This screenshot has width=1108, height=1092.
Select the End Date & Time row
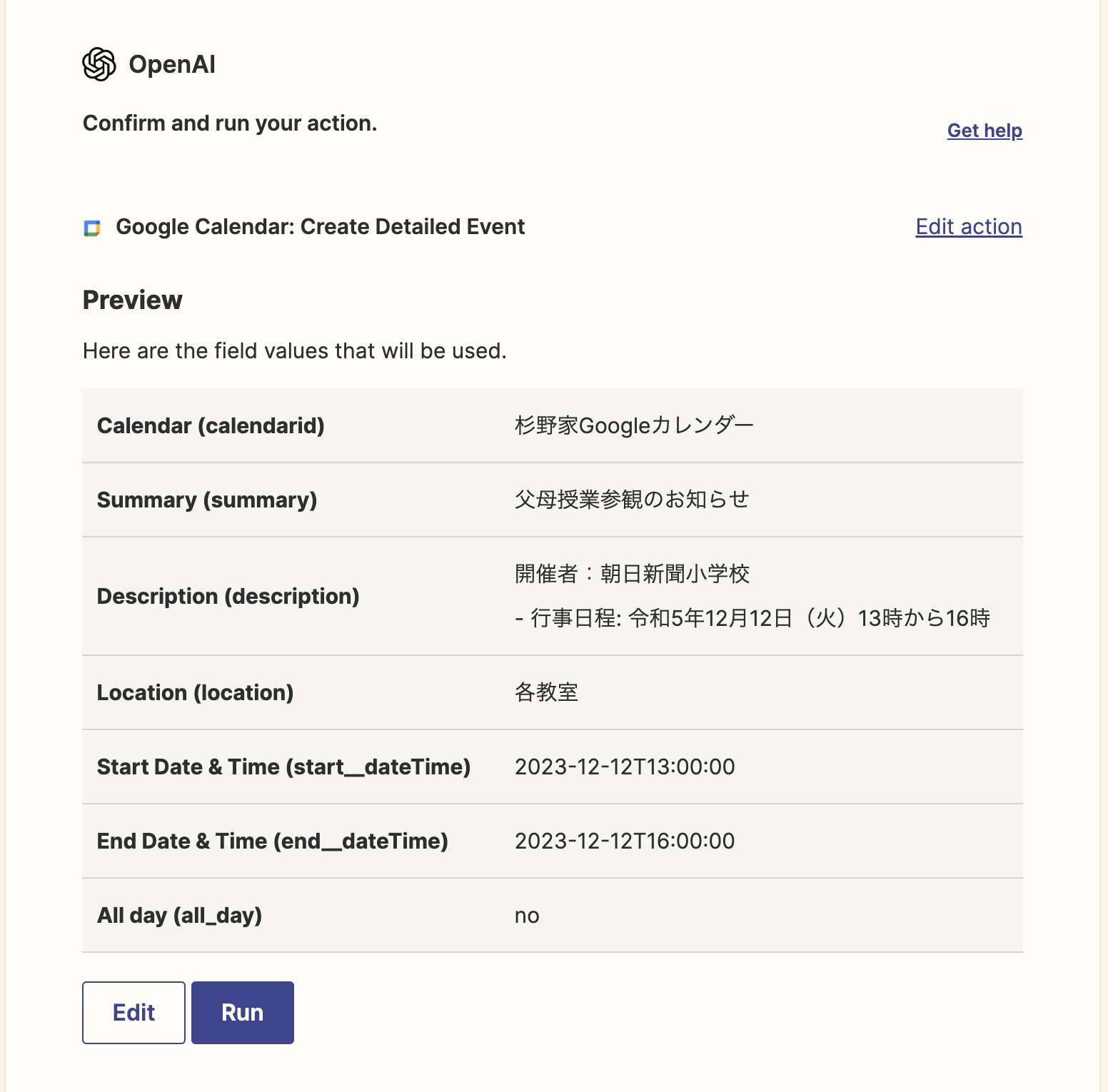point(273,841)
